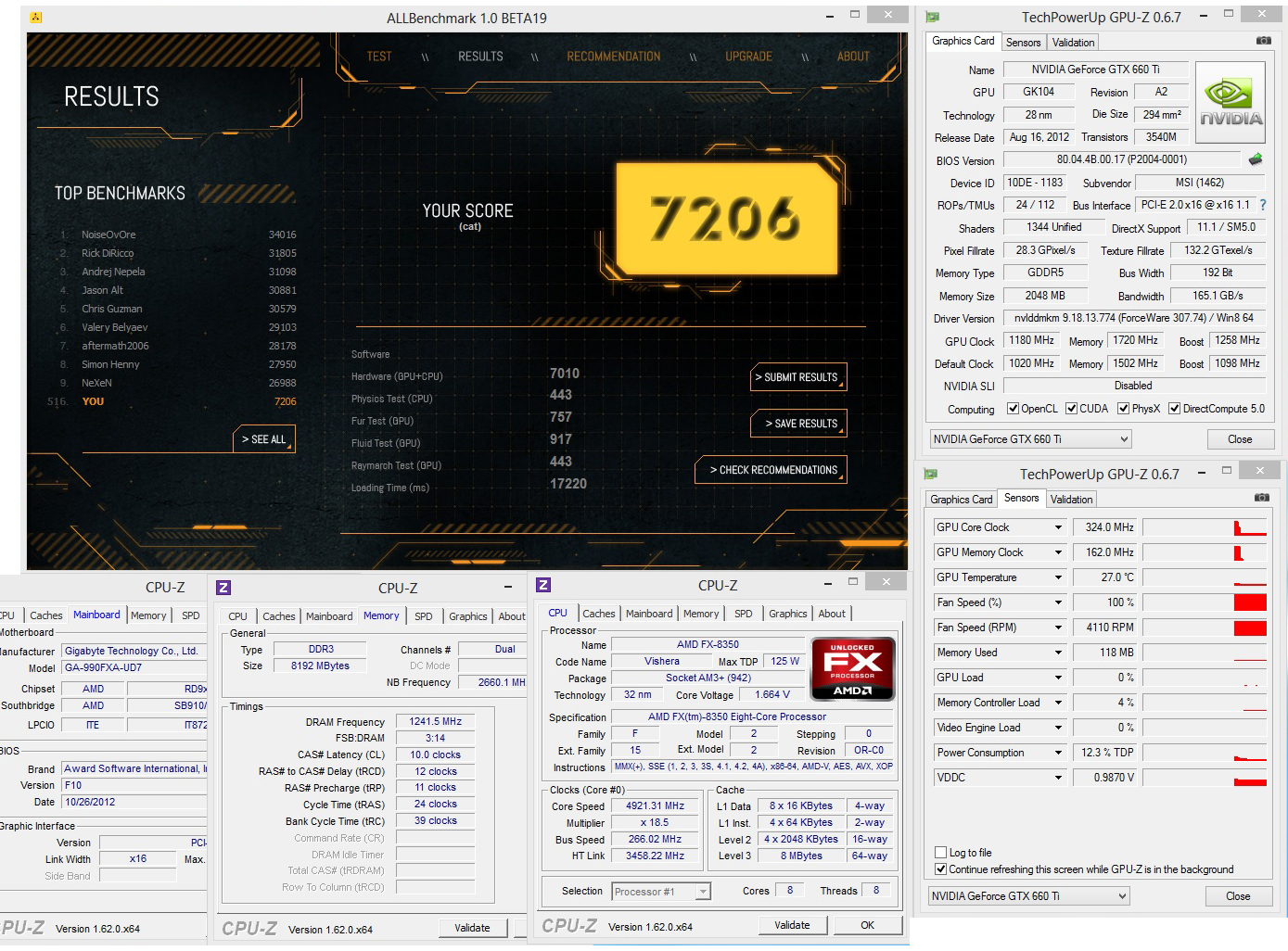Open the GPU Temperature sensor dropdown

[x=1058, y=577]
